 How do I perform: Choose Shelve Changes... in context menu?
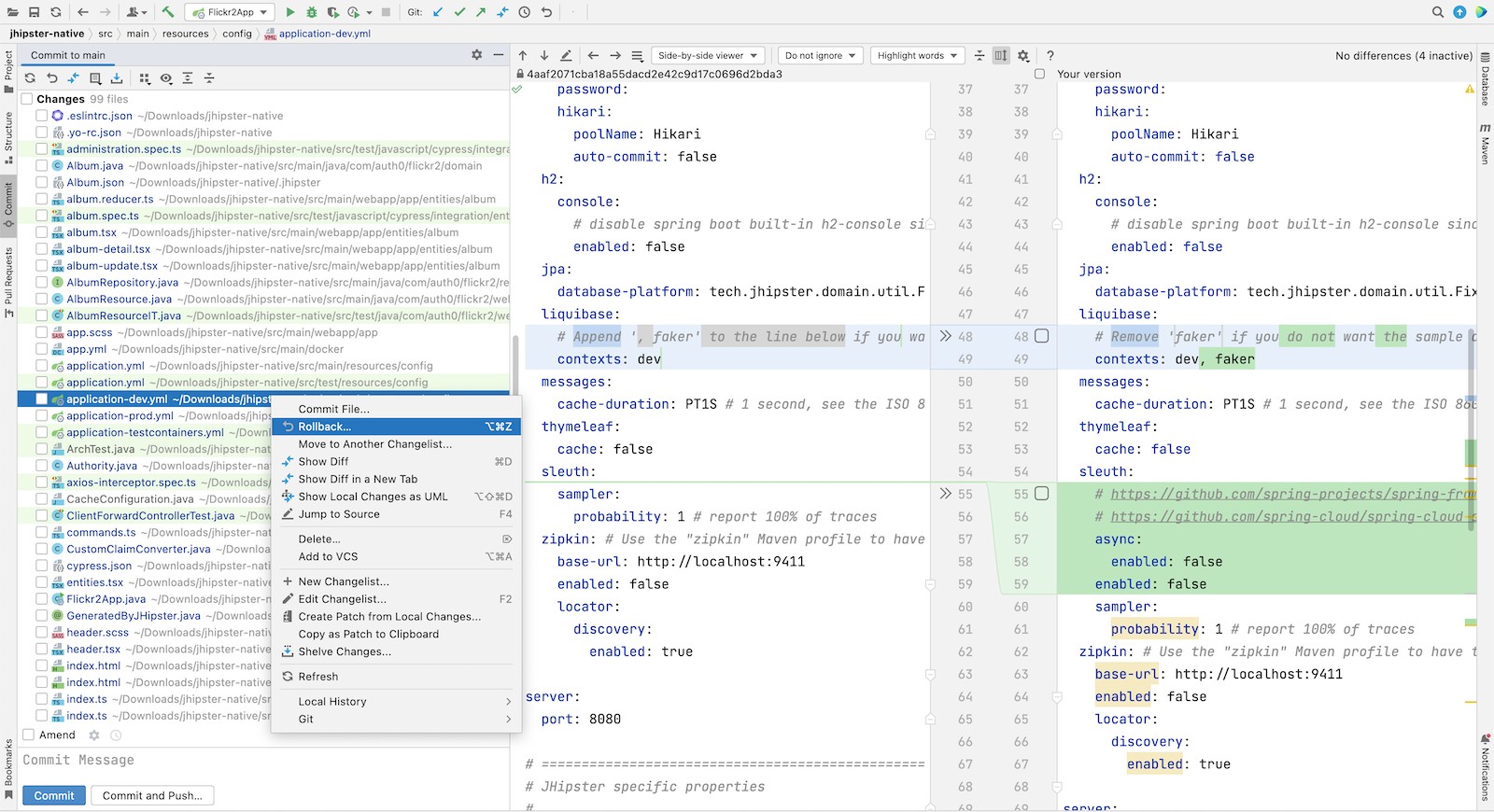(x=345, y=651)
